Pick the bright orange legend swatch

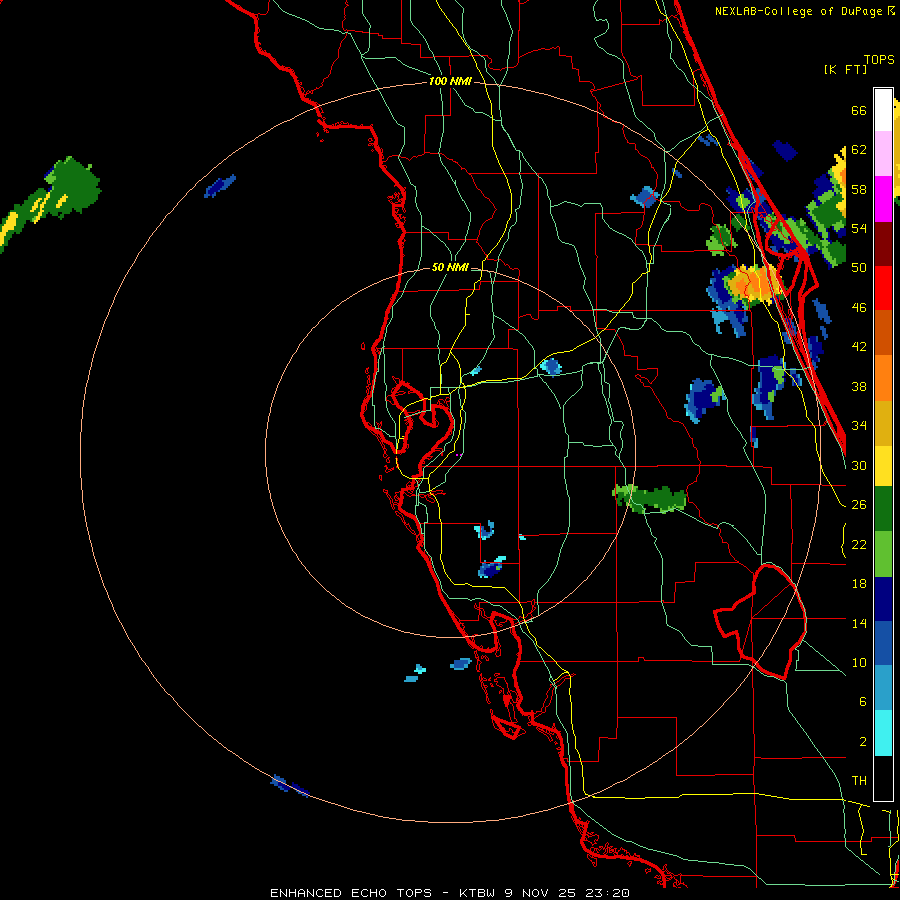(x=883, y=378)
